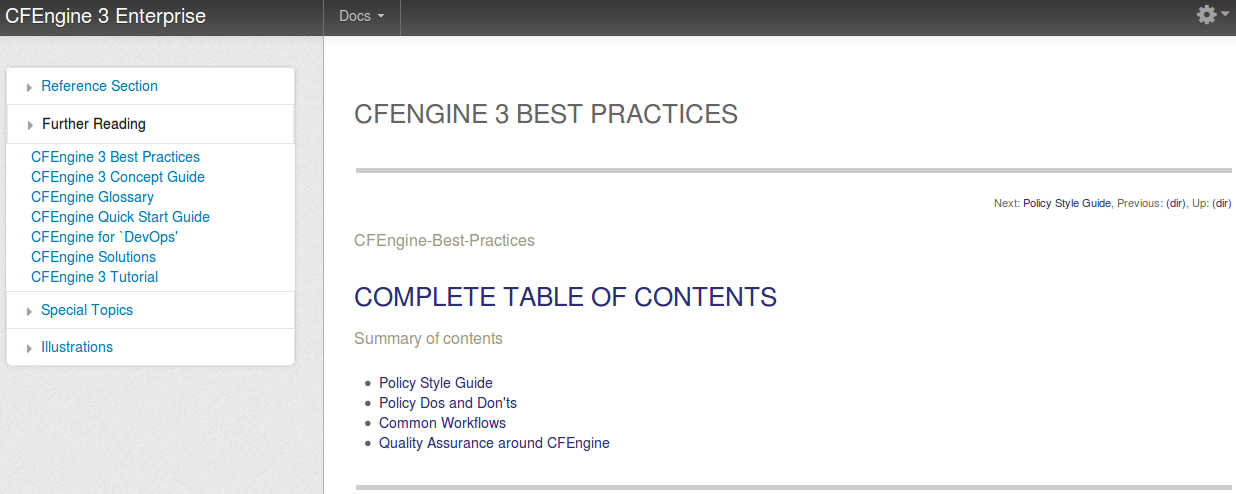Open the settings gear icon menu
Screen dimensions: 1236x494
1212,15
